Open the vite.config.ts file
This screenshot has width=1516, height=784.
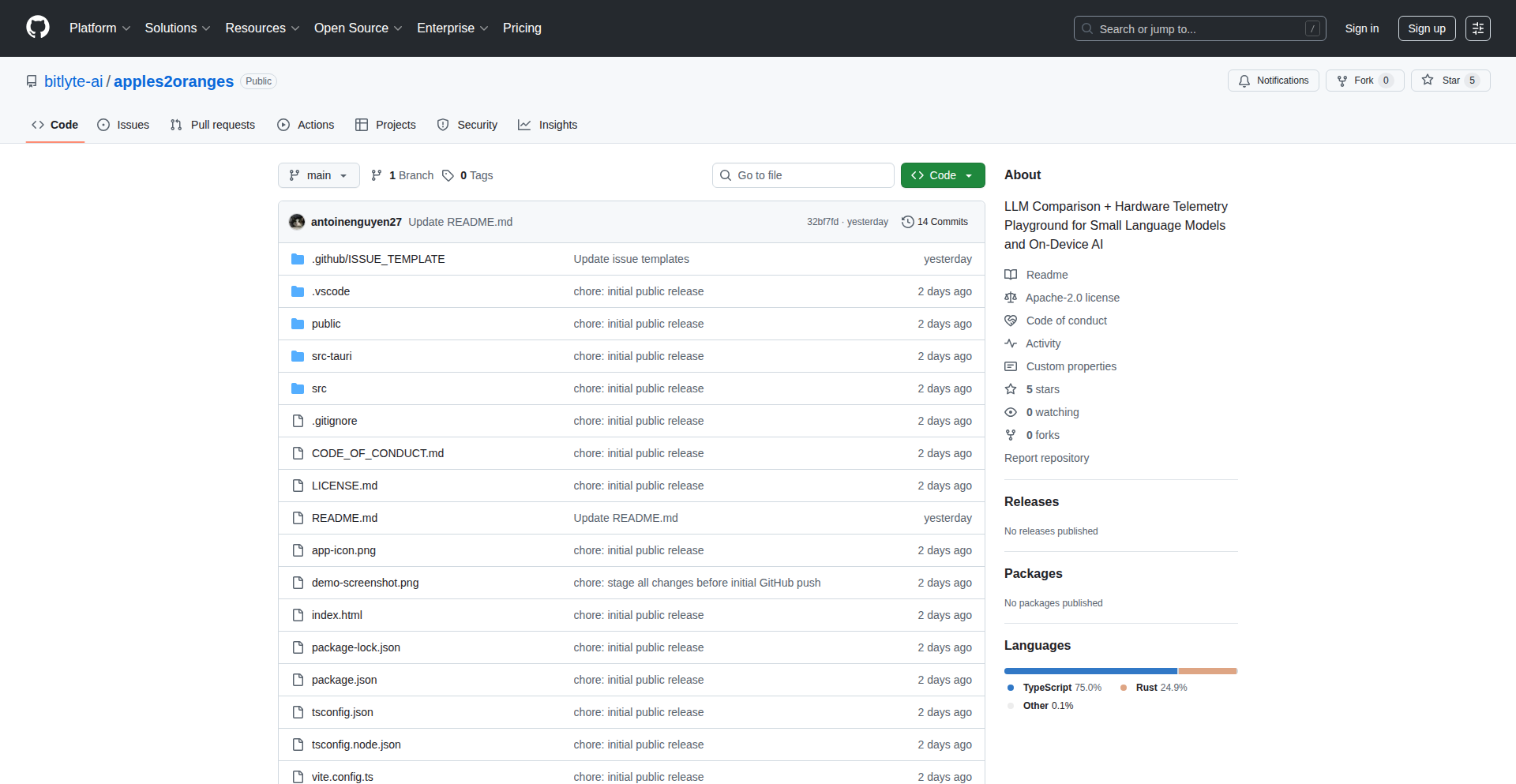pos(343,777)
